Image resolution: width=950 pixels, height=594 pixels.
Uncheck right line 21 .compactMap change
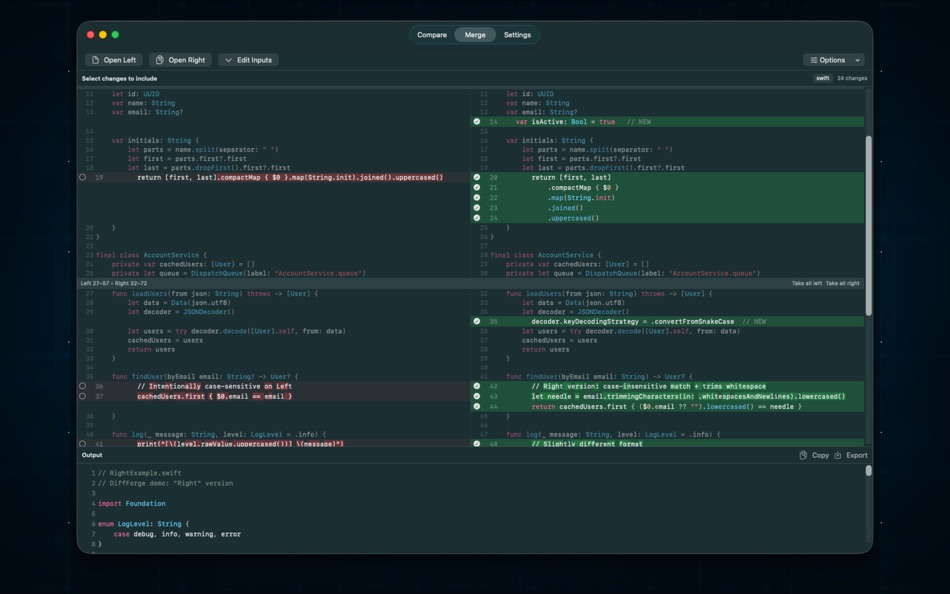[x=477, y=187]
